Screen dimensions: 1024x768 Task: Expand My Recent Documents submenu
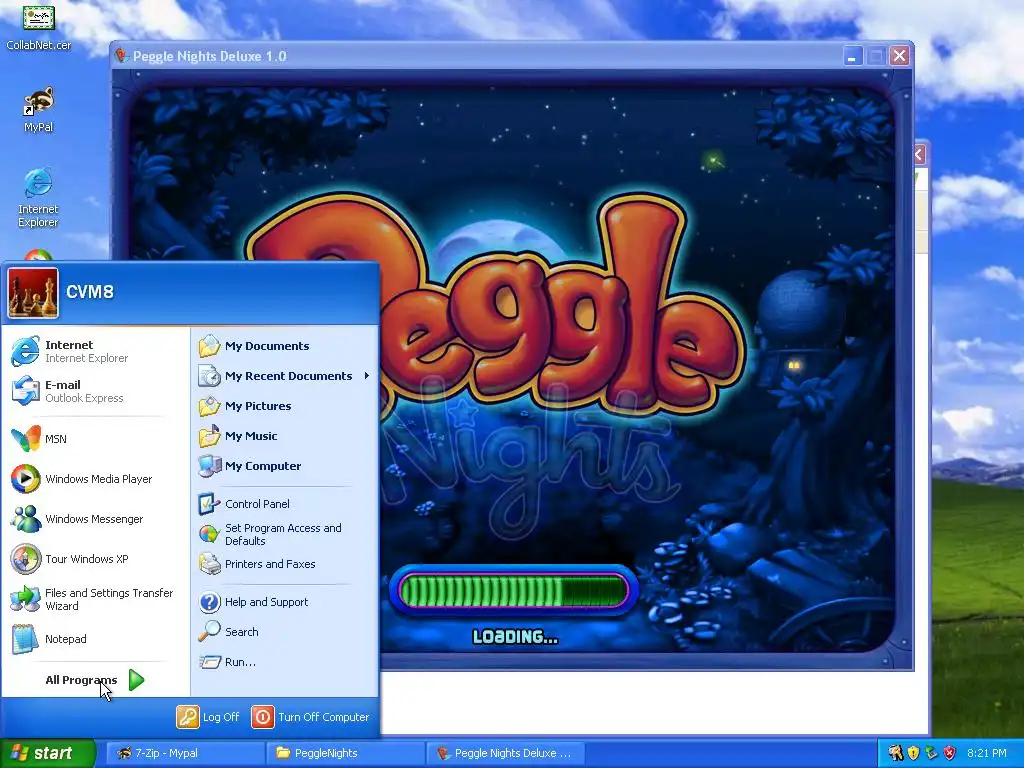285,376
